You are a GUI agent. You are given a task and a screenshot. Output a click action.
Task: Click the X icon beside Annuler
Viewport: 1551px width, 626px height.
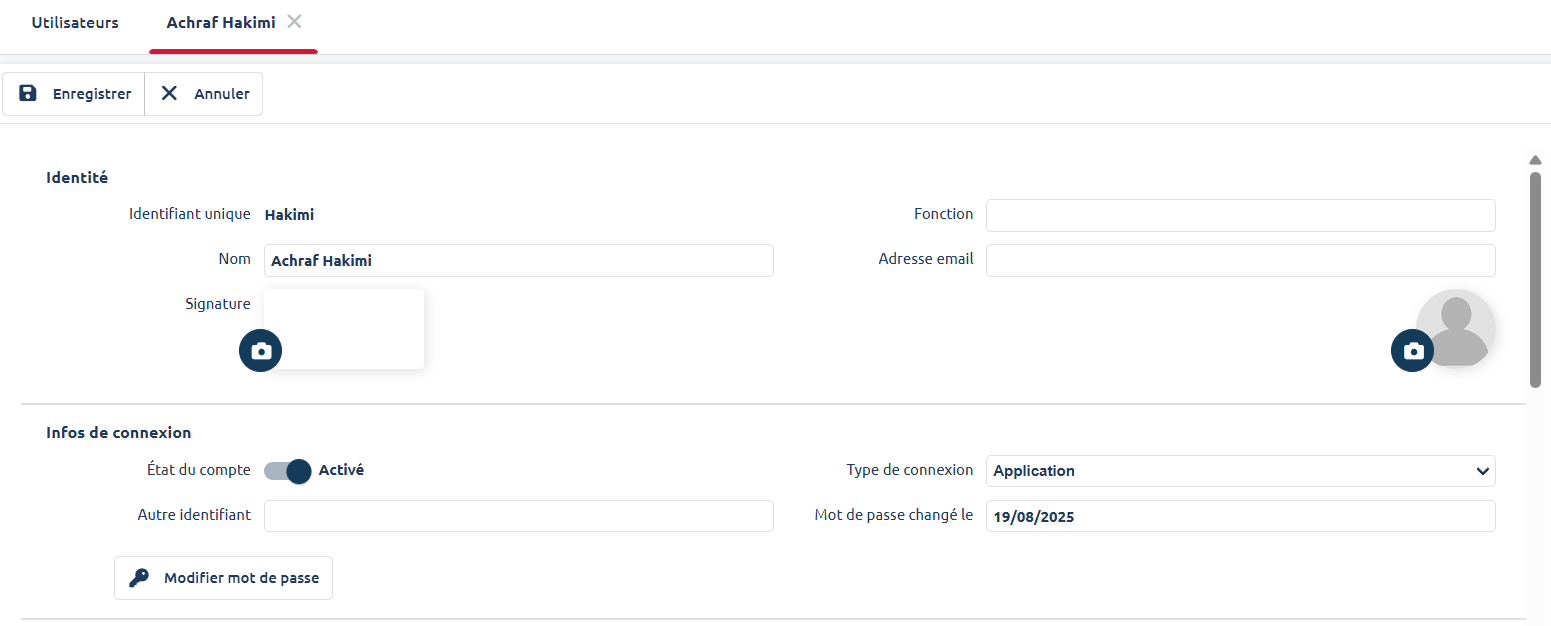170,94
